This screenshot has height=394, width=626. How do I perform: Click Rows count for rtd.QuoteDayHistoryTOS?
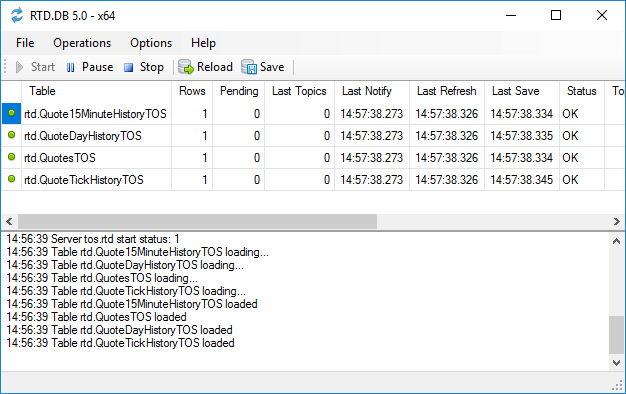point(205,136)
